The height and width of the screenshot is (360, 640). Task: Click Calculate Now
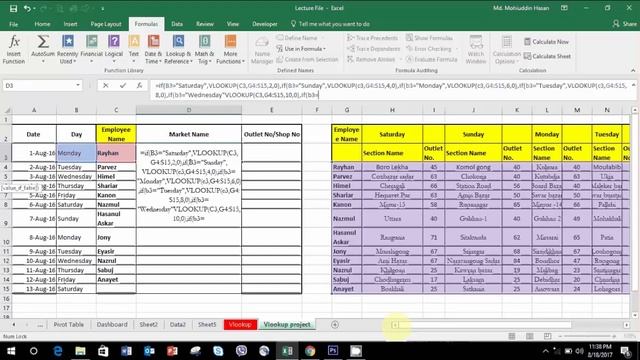click(546, 42)
